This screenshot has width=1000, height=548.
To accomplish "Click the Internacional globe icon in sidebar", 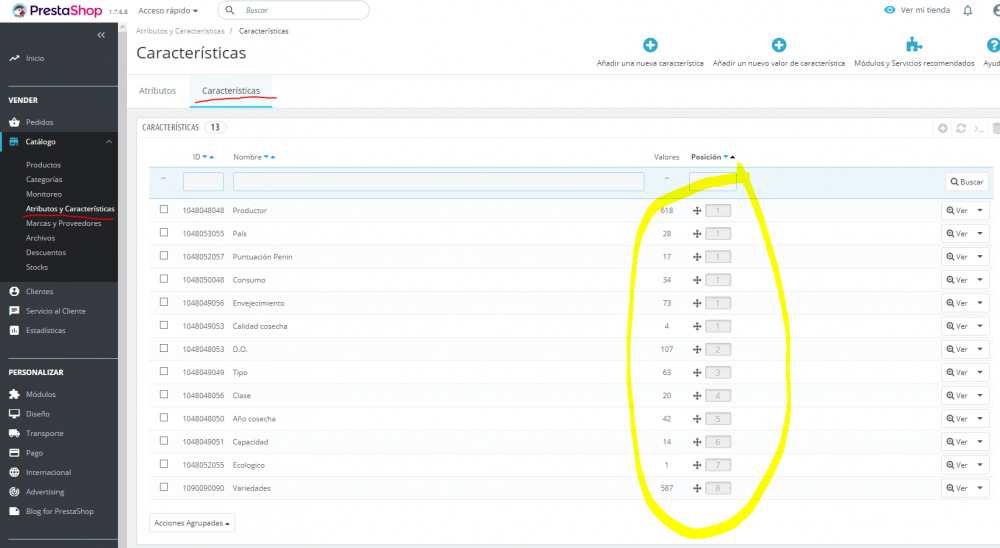I will [x=14, y=472].
